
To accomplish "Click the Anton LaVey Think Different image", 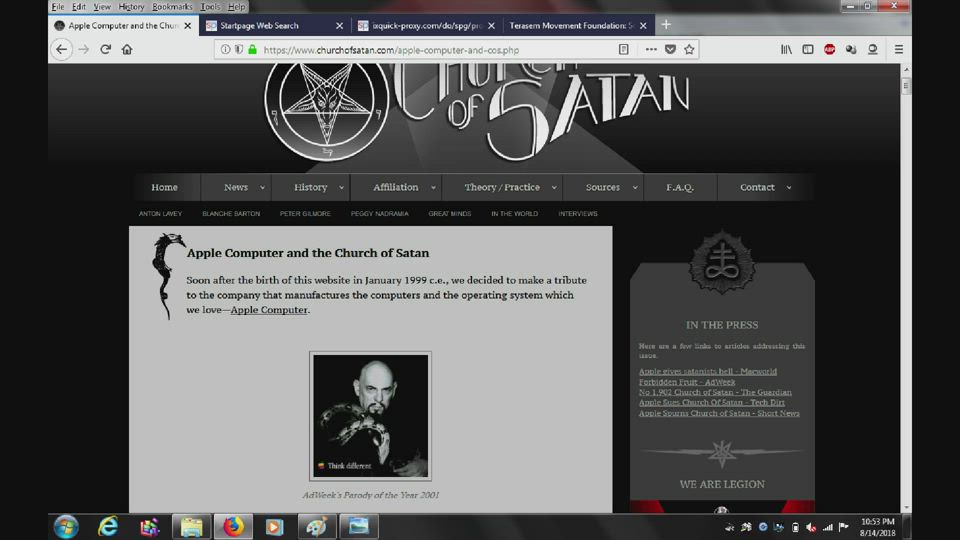I will [x=370, y=415].
